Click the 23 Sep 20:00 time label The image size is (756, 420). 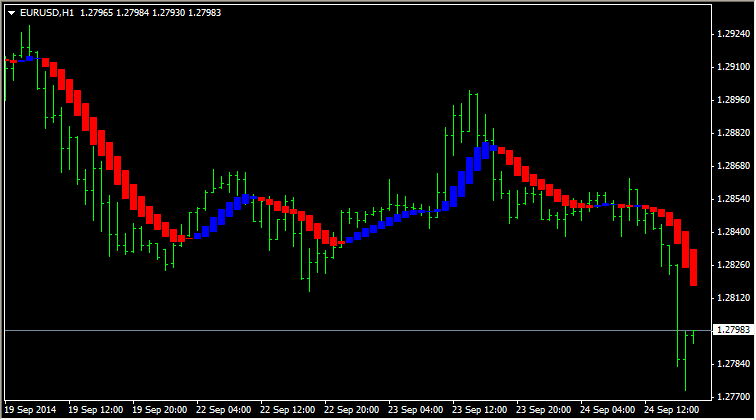[543, 410]
